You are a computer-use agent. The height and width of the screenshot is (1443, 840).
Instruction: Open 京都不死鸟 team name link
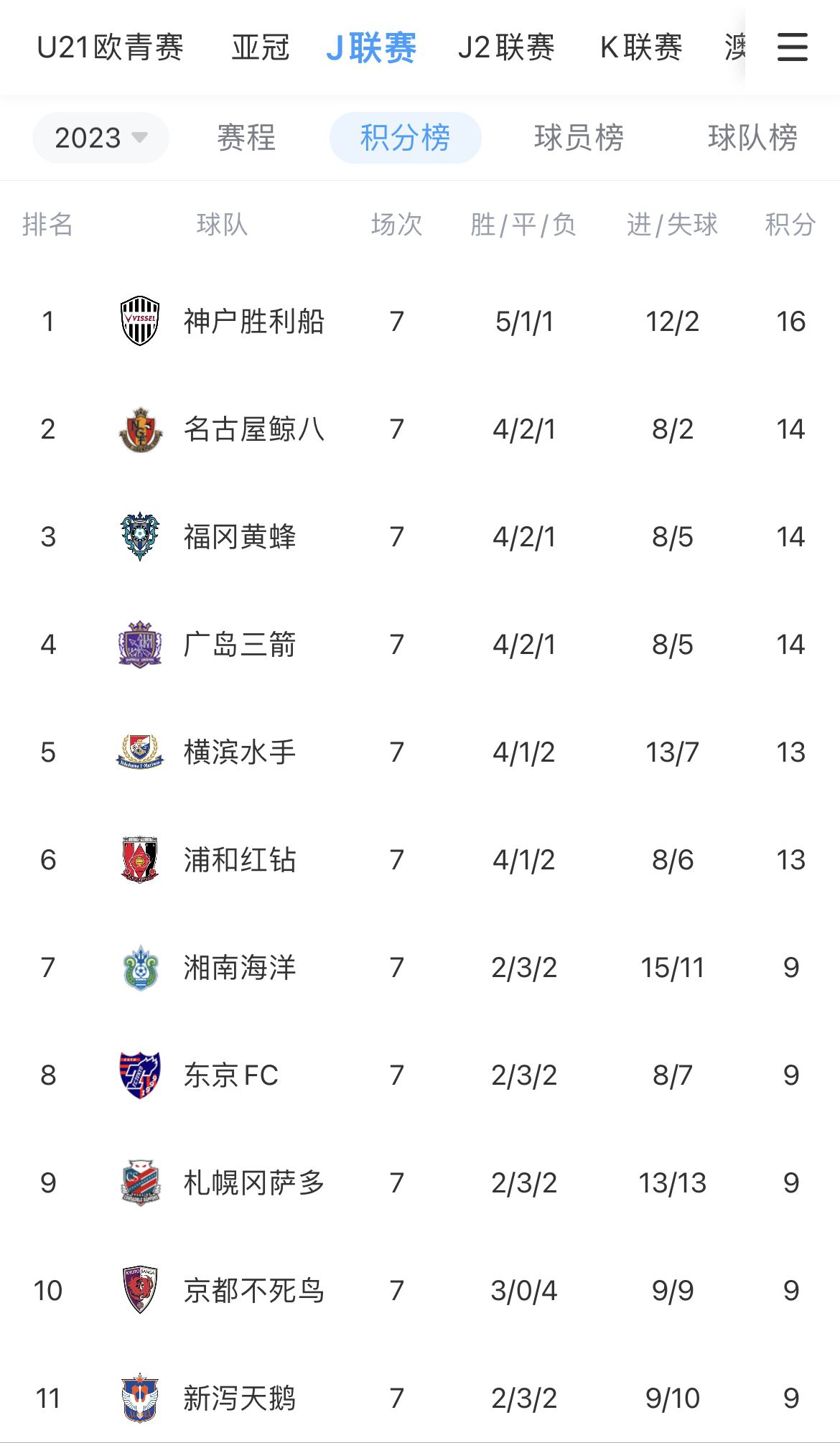(253, 1291)
